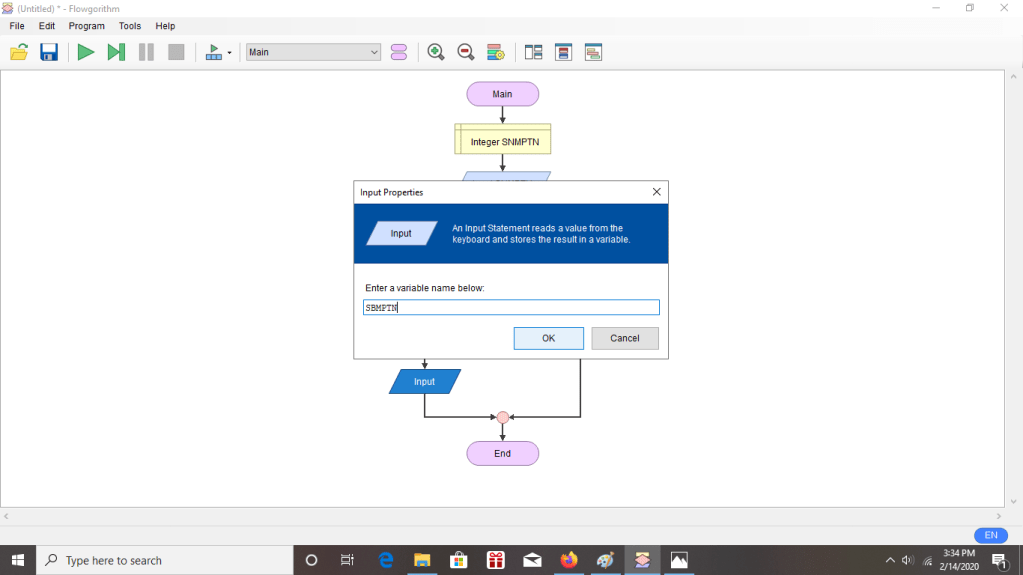Click the variable name text field
This screenshot has height=575, width=1023.
pyautogui.click(x=511, y=308)
